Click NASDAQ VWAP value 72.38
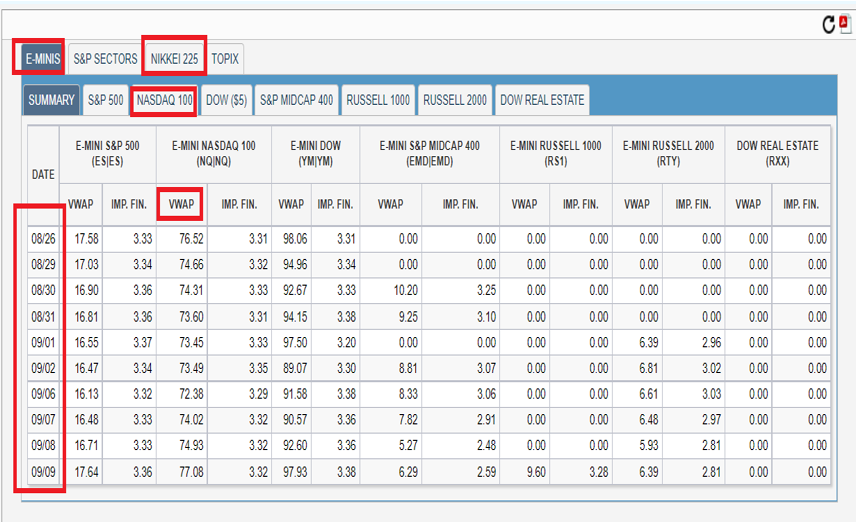Viewport: 861px width, 524px height. 191,394
